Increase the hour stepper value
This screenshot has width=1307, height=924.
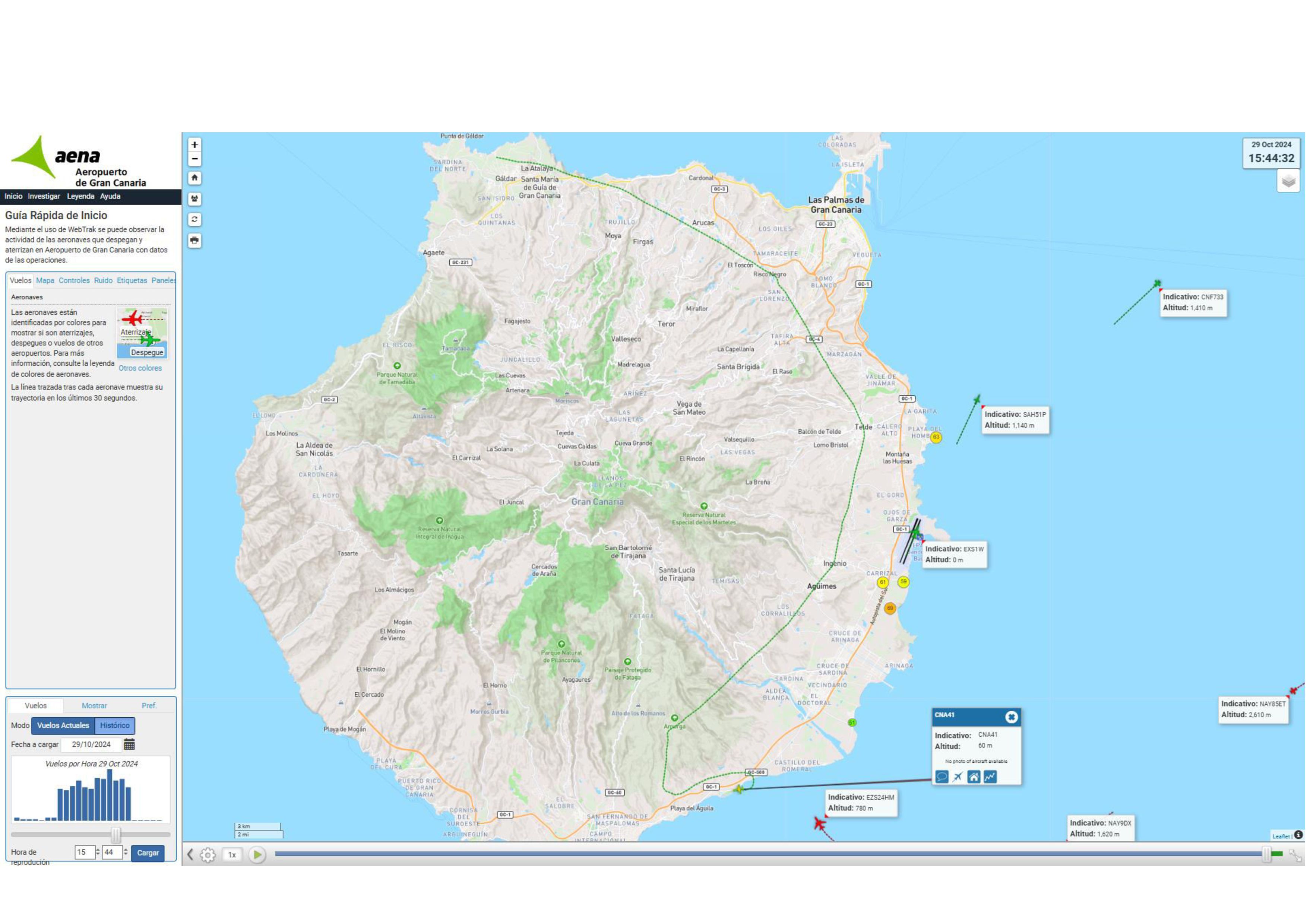(98, 850)
